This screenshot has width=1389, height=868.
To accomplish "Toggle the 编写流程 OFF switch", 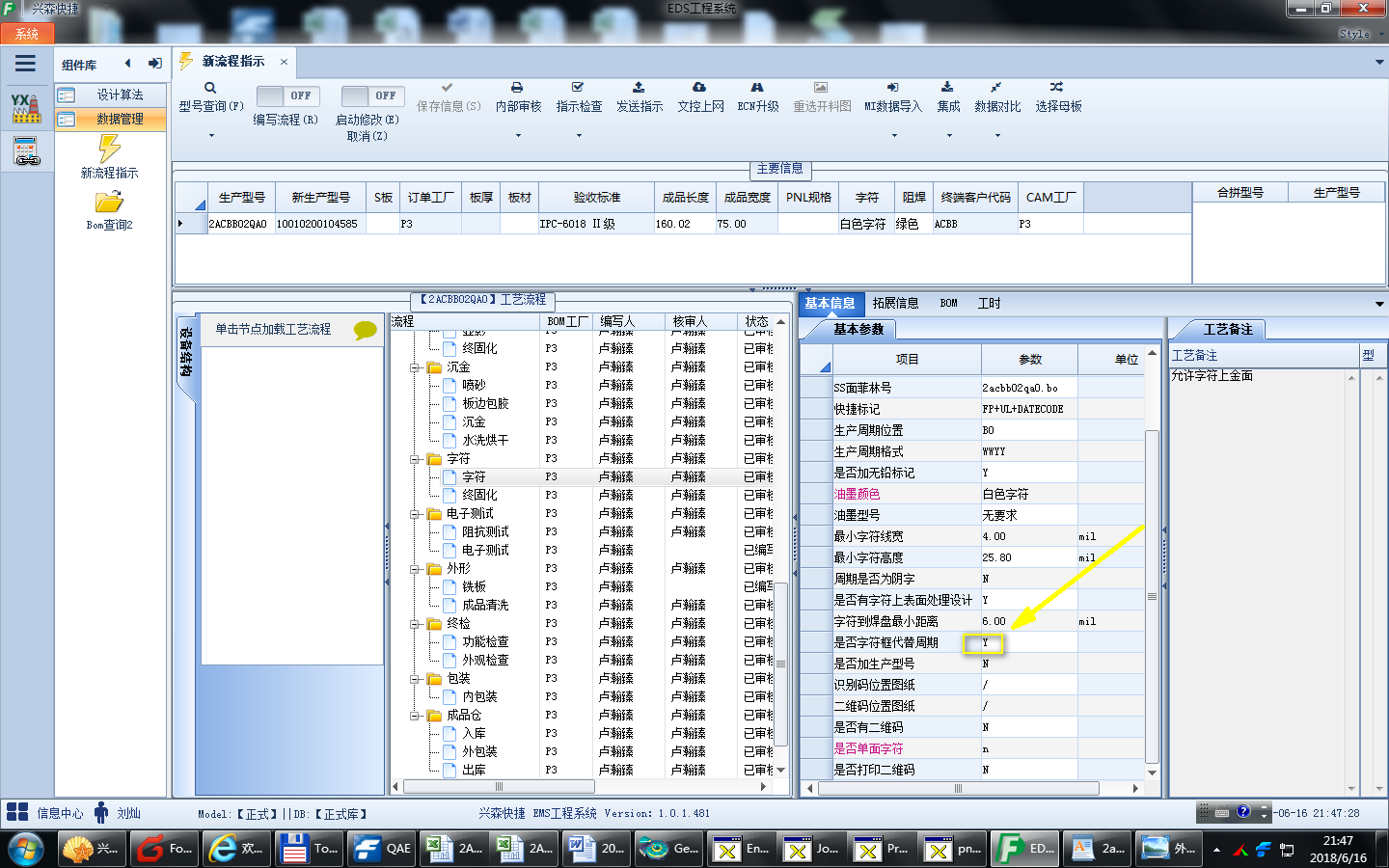I will pyautogui.click(x=290, y=96).
